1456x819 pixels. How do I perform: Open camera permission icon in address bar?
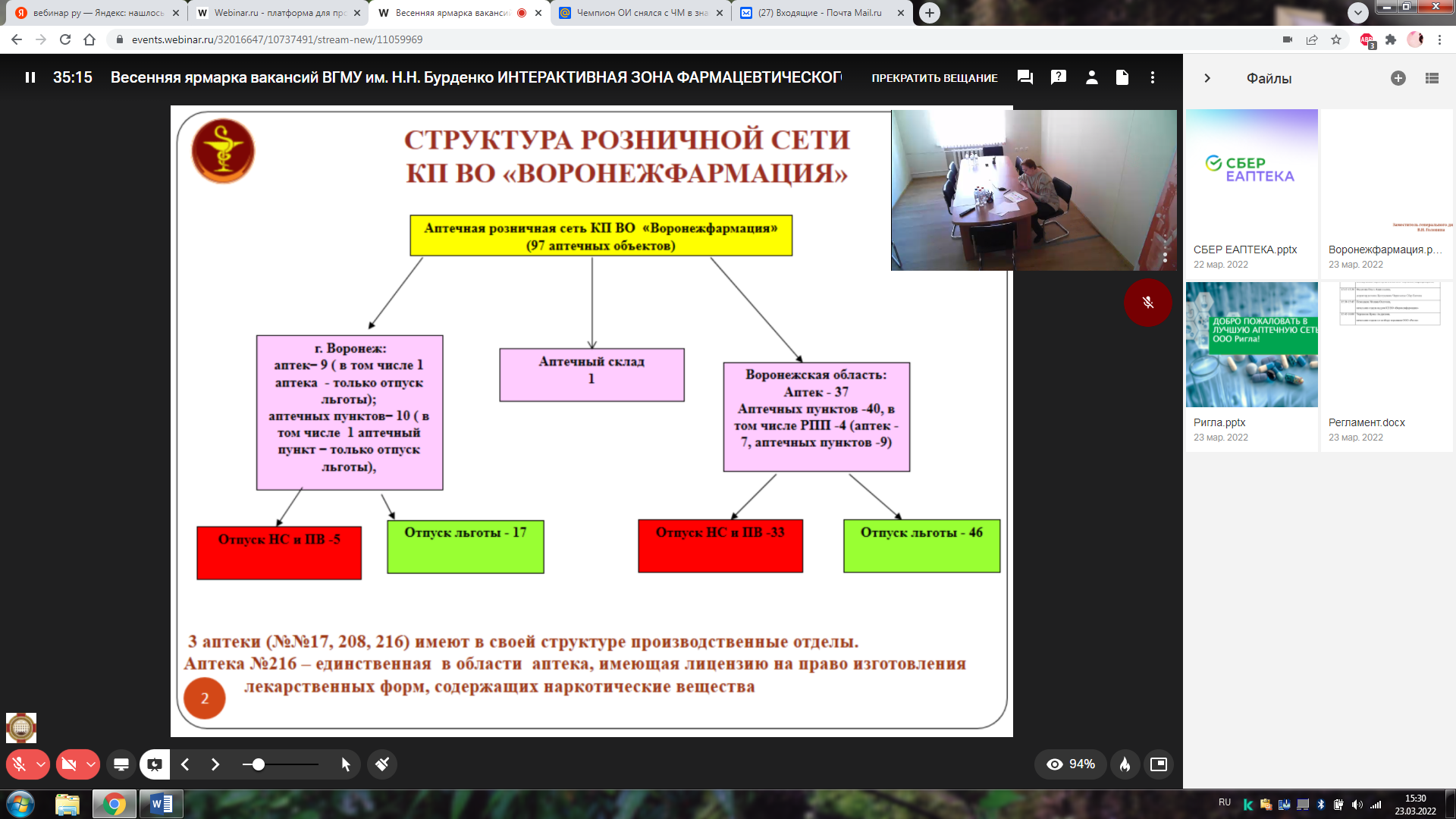click(1288, 39)
